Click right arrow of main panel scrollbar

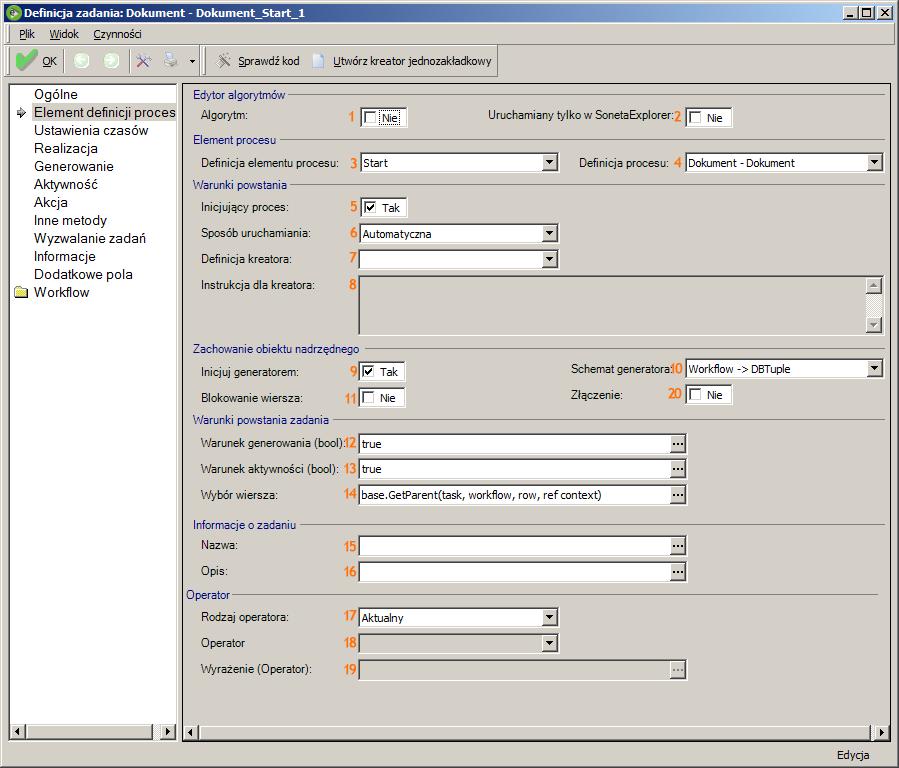(x=881, y=732)
